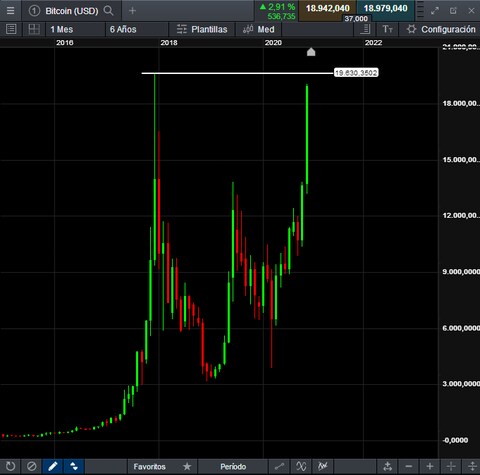The image size is (480, 475).
Task: Click the Favoritos button
Action: point(149,466)
